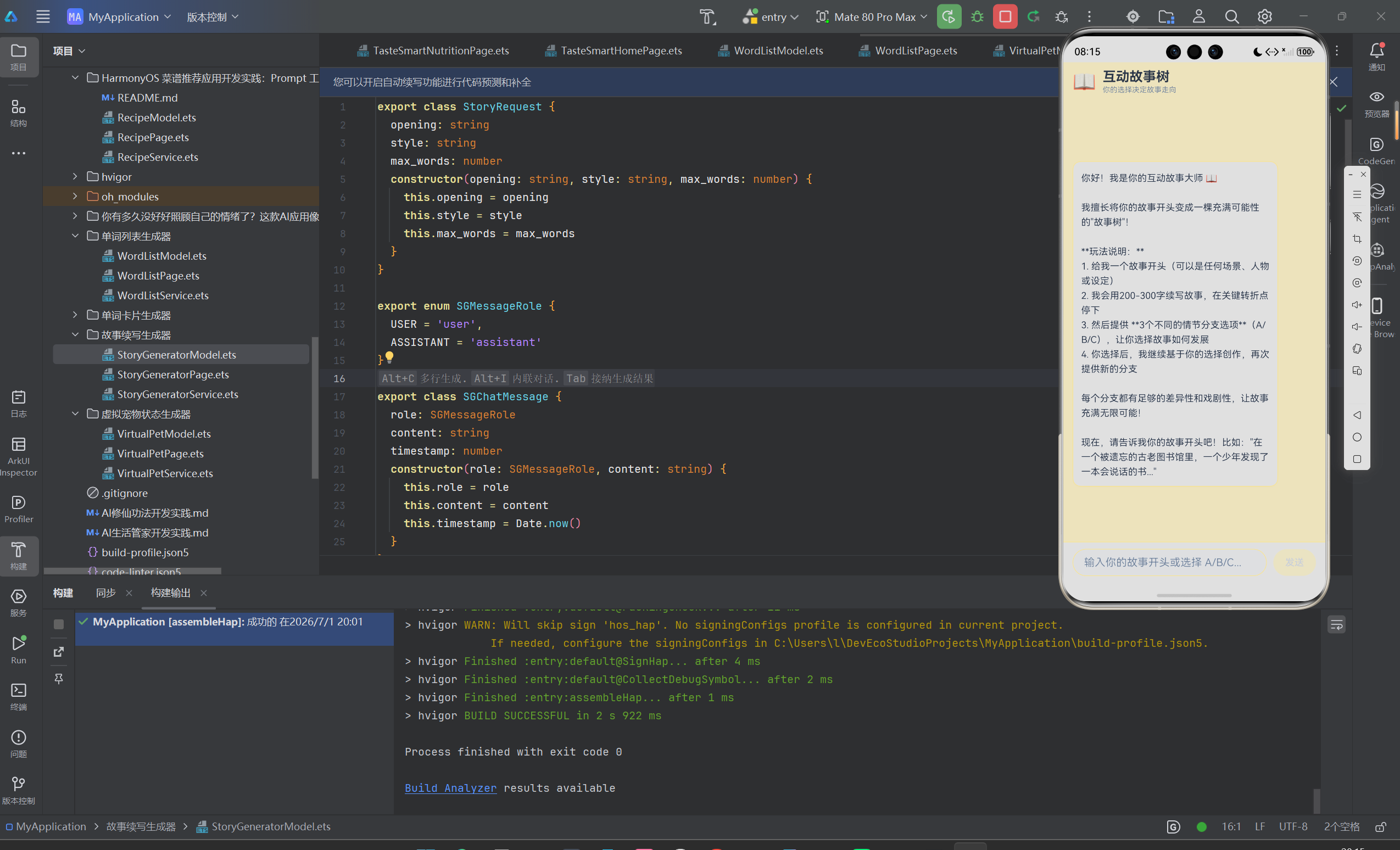The width and height of the screenshot is (1400, 850).
Task: Open the Profiler tool window
Action: pyautogui.click(x=19, y=509)
